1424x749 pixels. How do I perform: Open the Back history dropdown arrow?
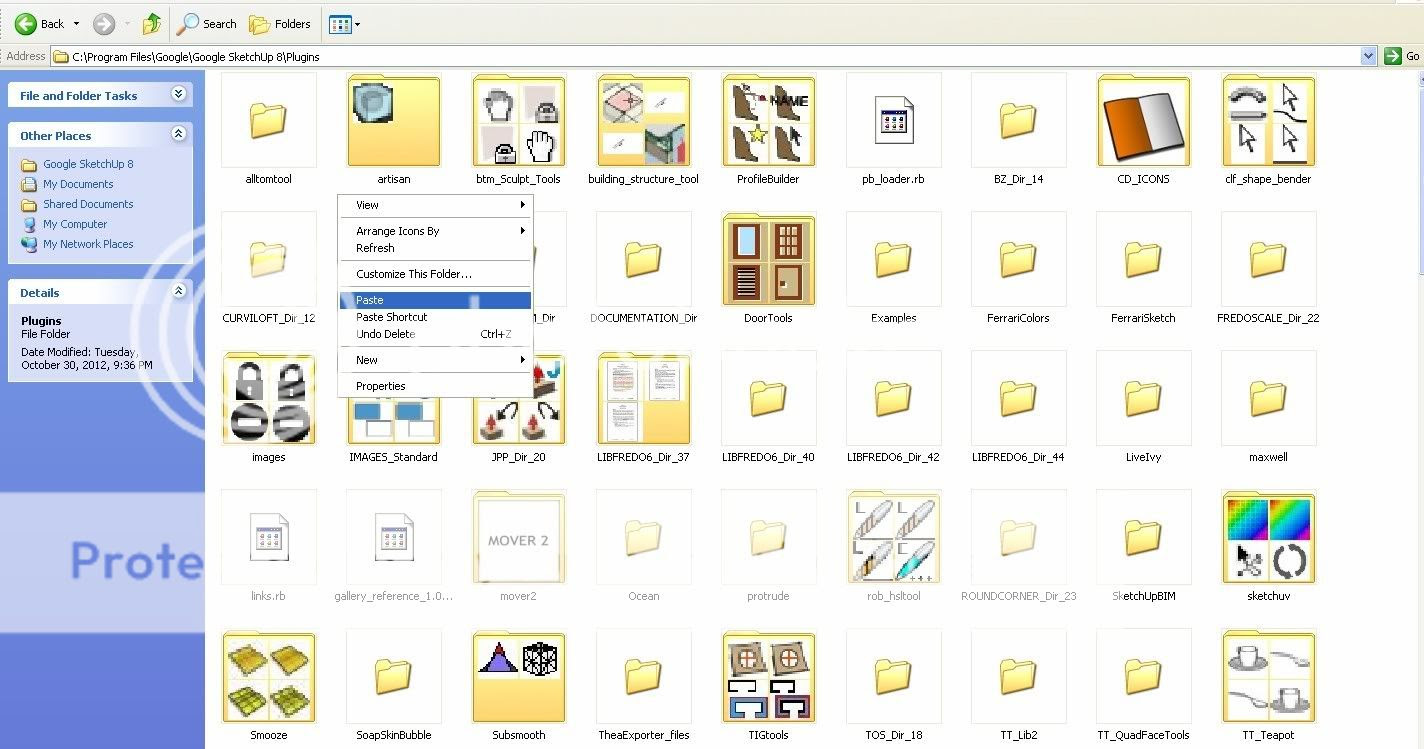[76, 23]
